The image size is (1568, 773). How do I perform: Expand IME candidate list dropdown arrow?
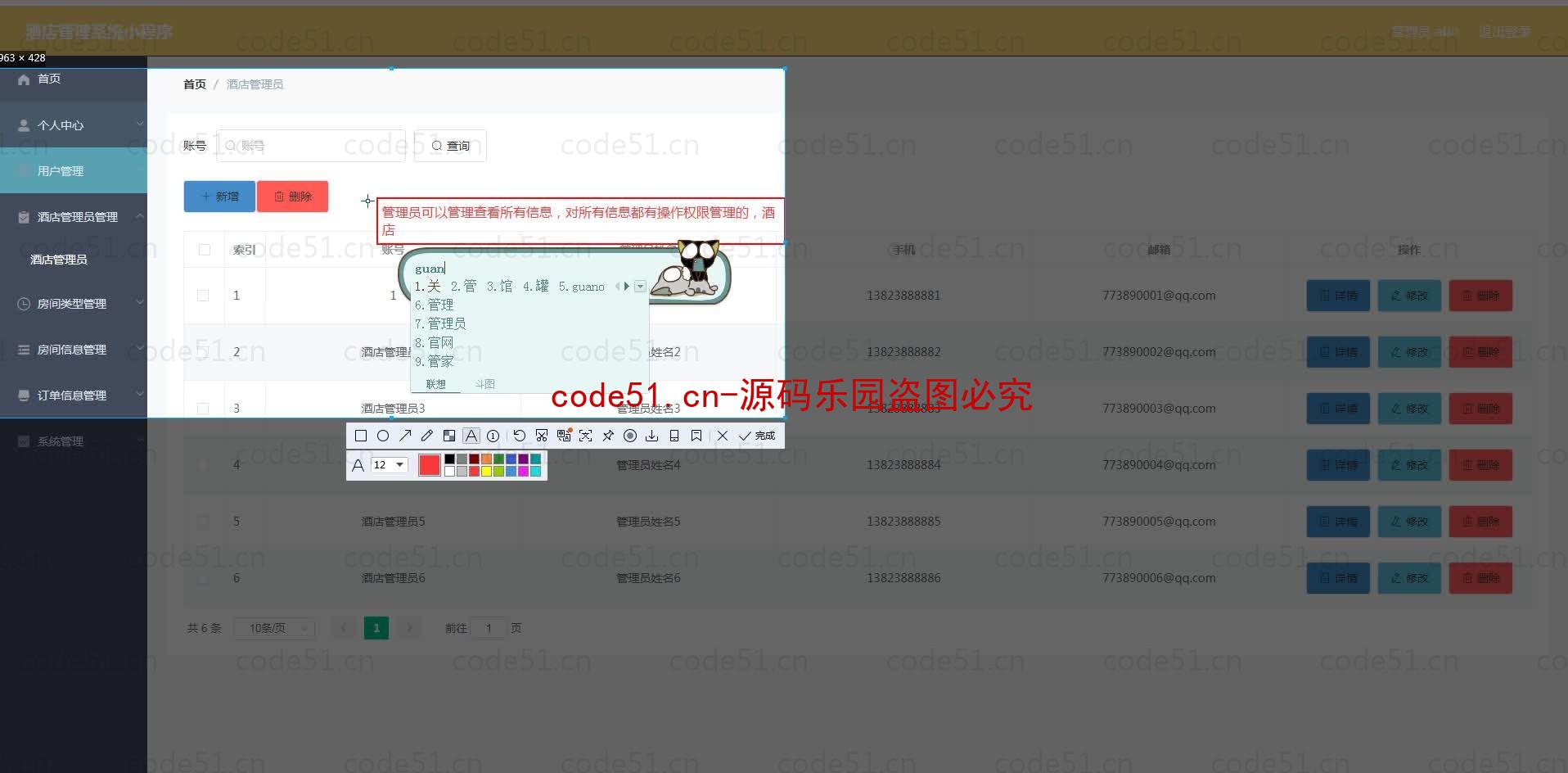pos(640,287)
